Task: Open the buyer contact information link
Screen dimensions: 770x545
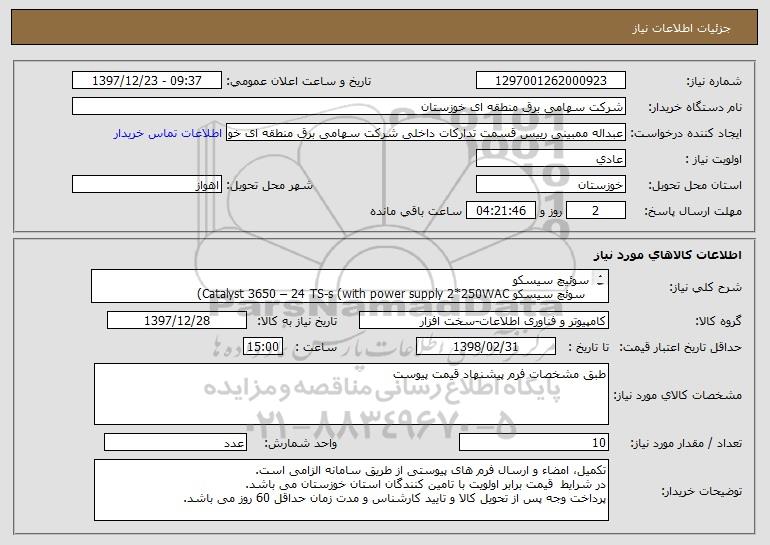Action: pyautogui.click(x=168, y=133)
